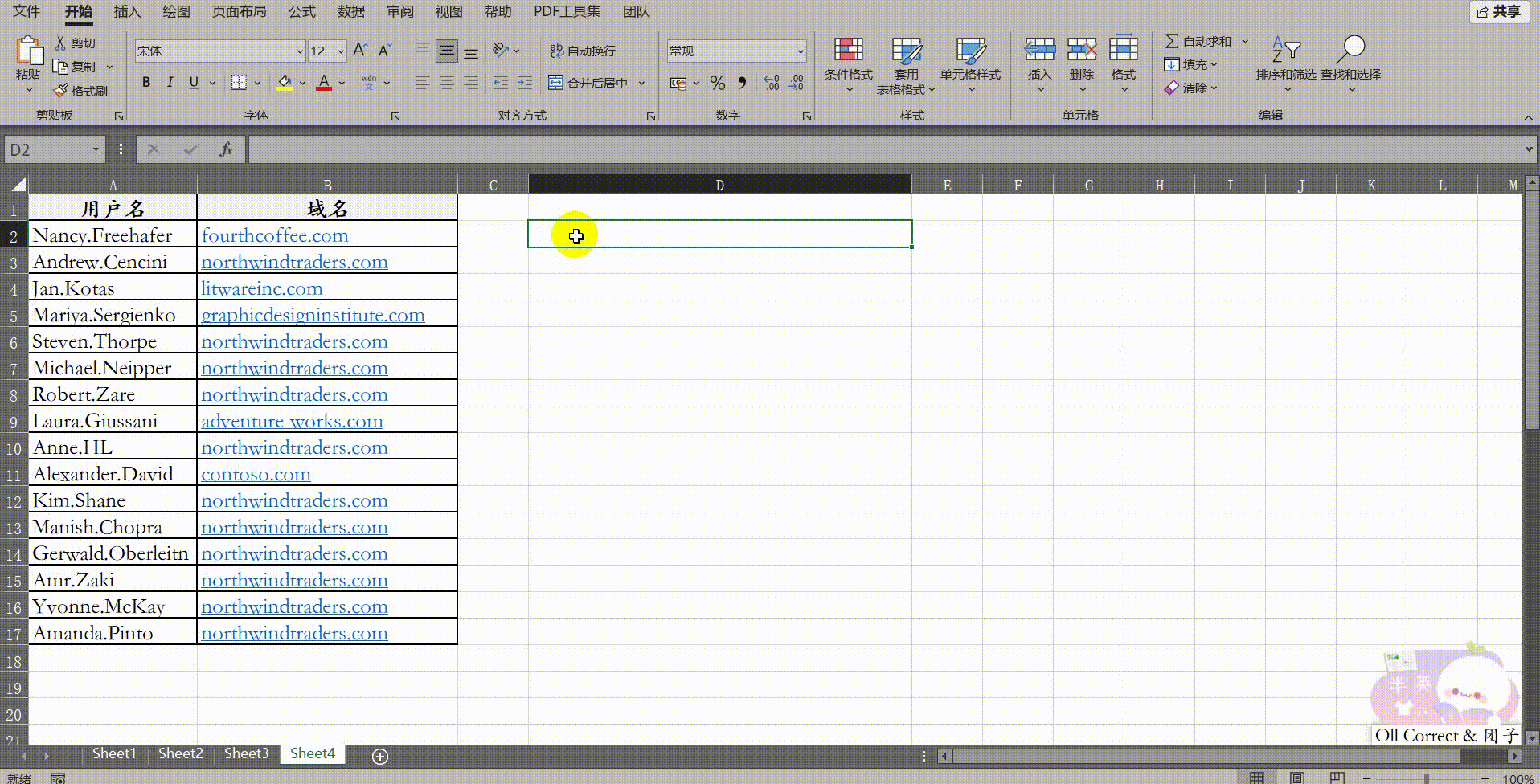Click the Copy (复制) icon

(x=60, y=67)
